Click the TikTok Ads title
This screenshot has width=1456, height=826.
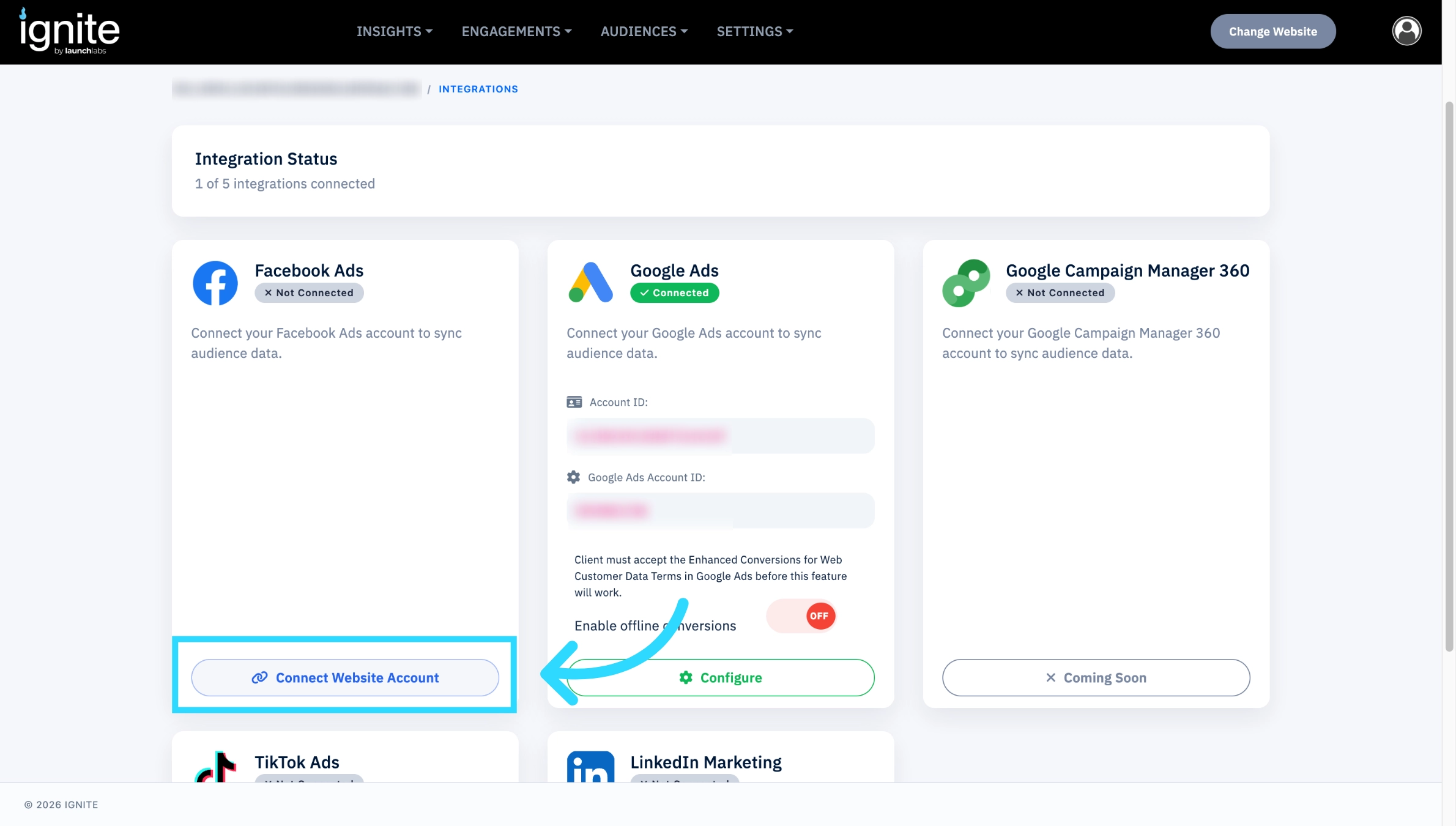[x=297, y=762]
